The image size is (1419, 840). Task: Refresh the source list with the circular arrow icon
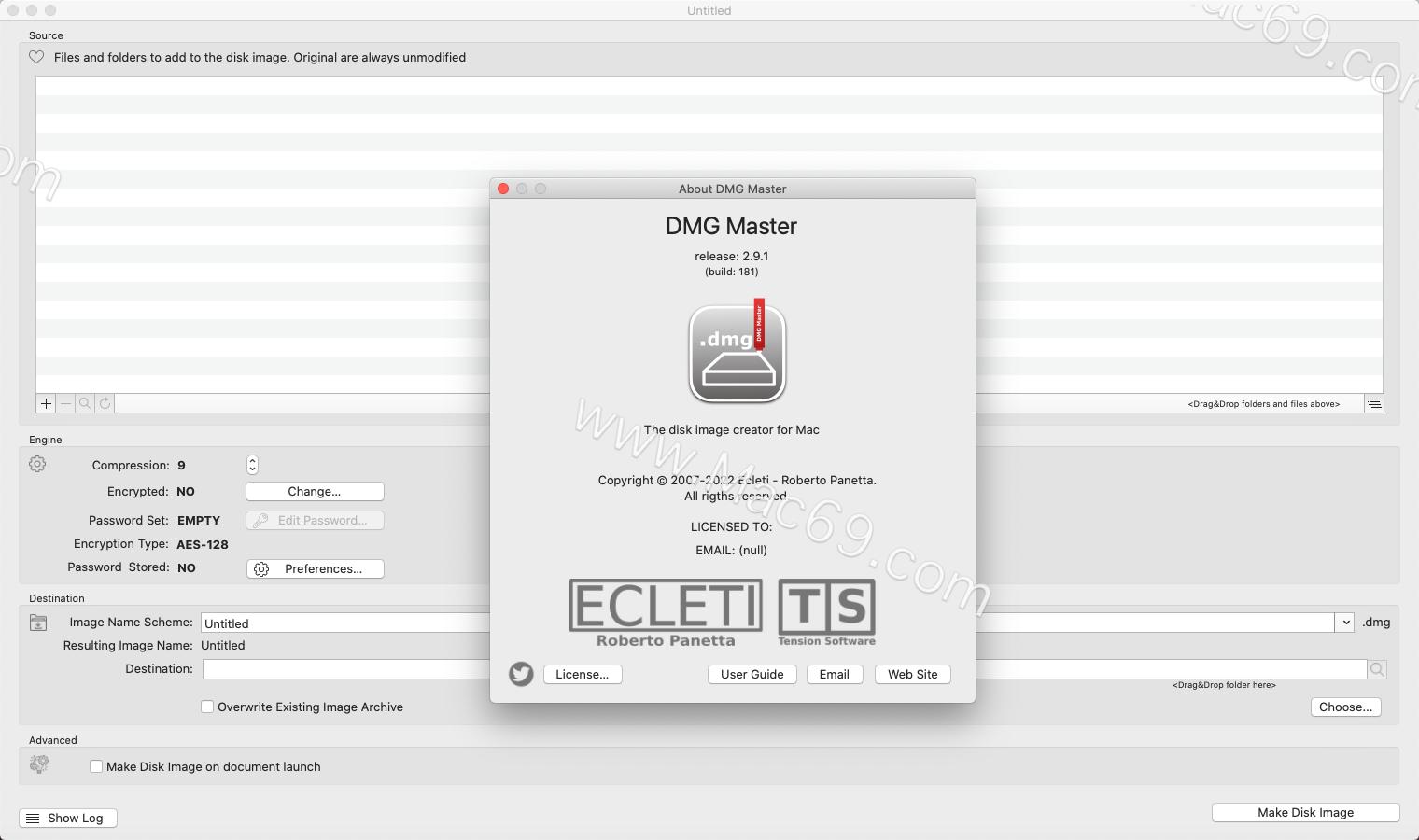coord(105,403)
